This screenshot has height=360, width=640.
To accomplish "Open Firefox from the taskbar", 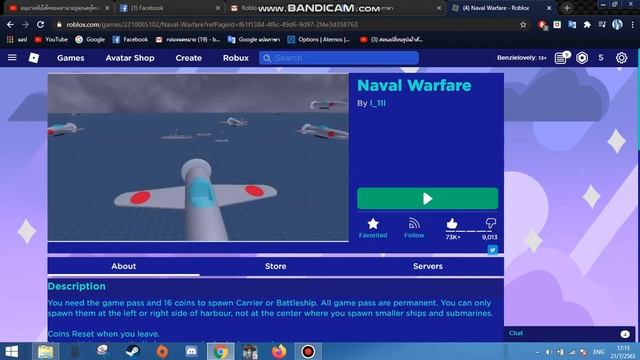I will pos(279,351).
